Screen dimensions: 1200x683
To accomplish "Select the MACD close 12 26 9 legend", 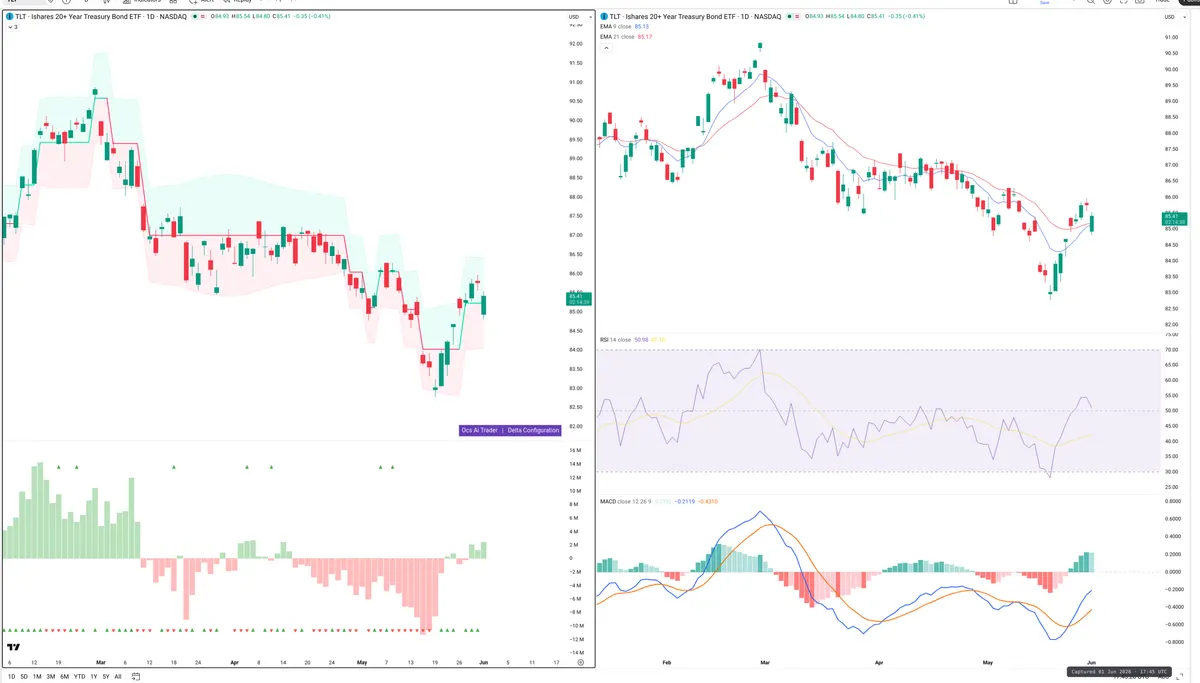I will click(623, 501).
